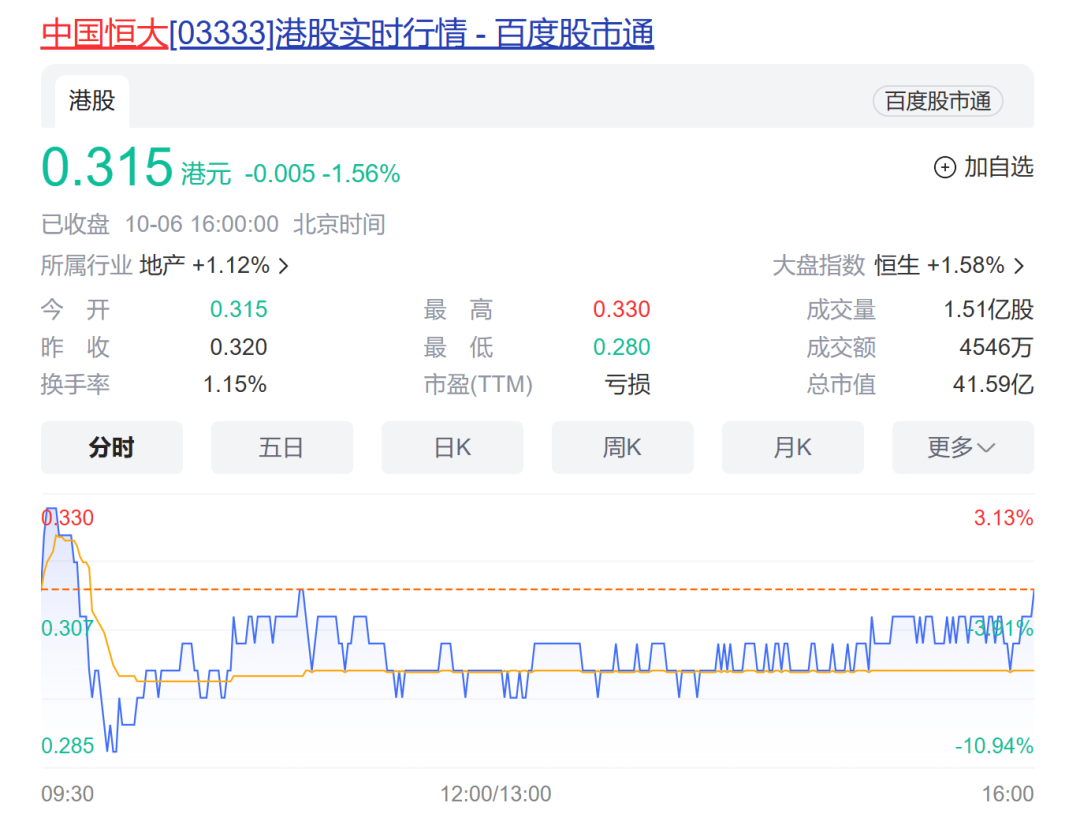
Task: Click the change value -0.005 -1.56%
Action: point(322,174)
